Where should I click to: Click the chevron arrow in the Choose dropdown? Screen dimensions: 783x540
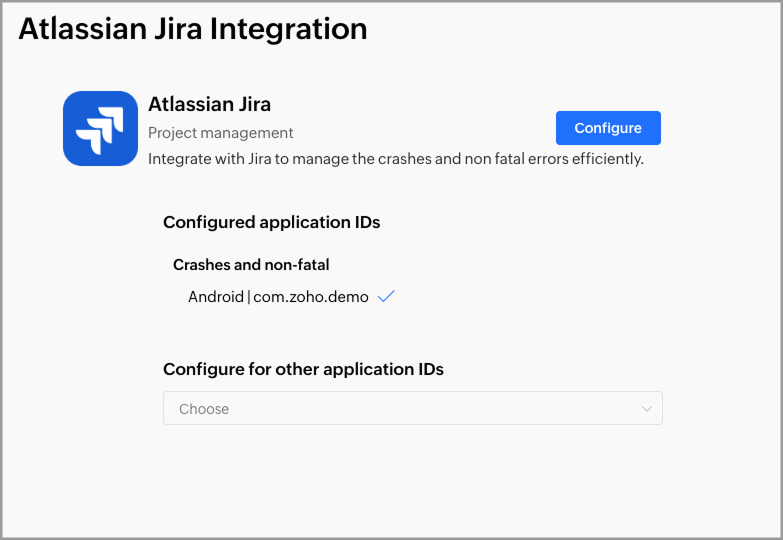point(647,409)
